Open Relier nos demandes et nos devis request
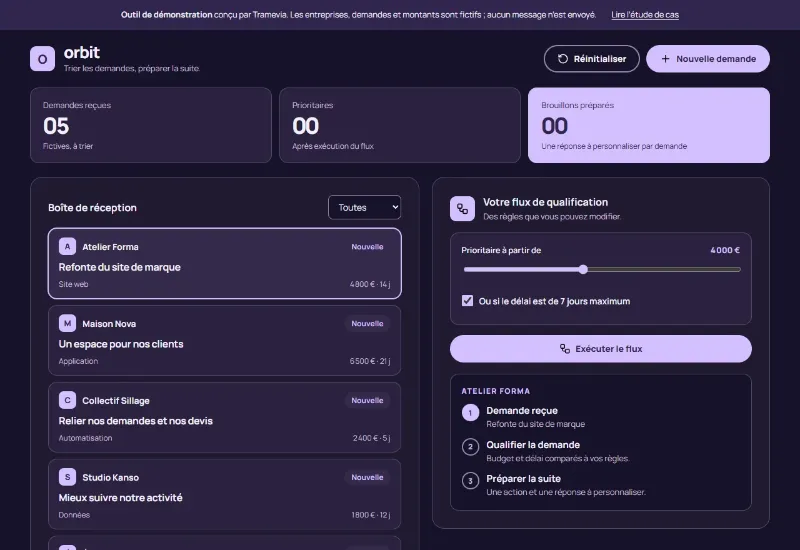This screenshot has width=800, height=550. pos(224,417)
